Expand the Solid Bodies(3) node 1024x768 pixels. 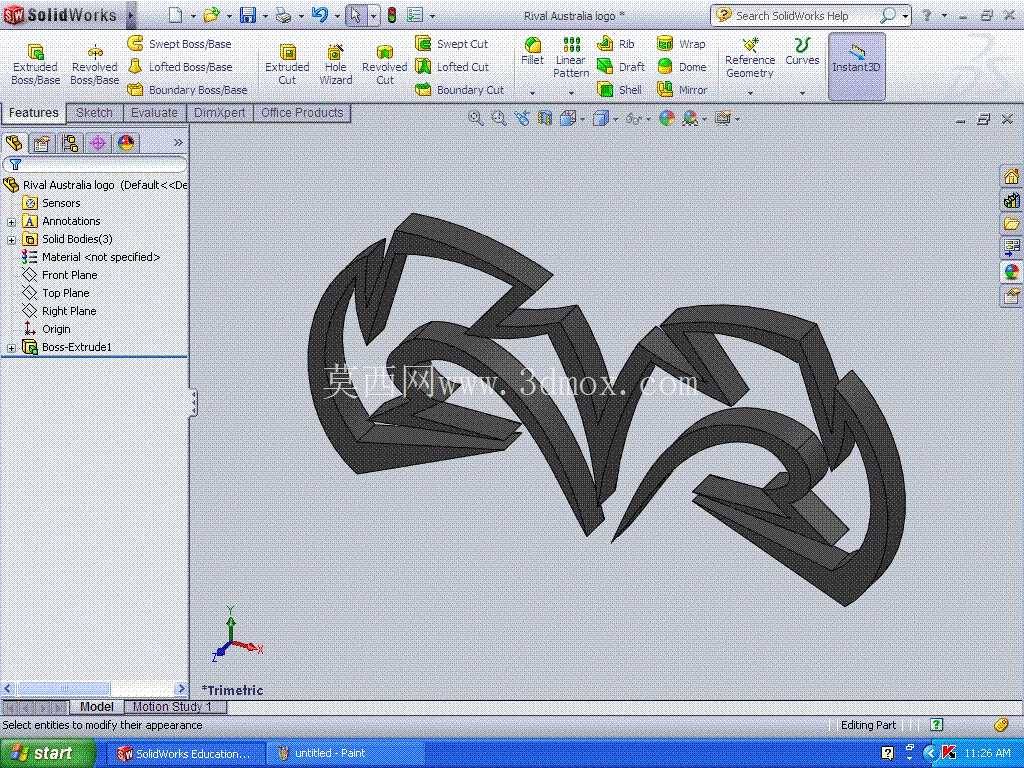point(11,240)
